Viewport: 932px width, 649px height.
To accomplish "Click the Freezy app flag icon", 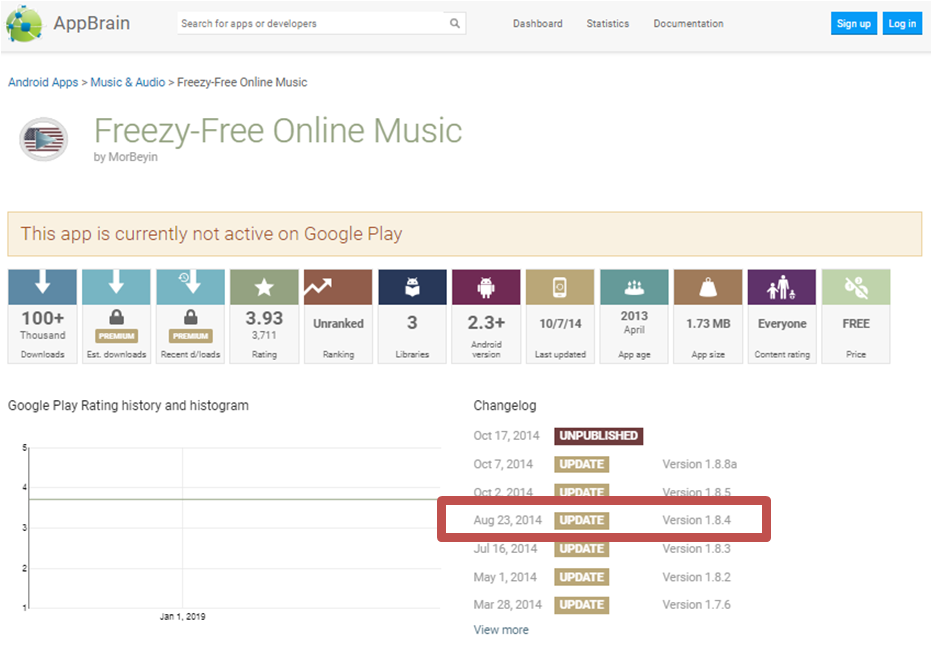I will [x=43, y=140].
